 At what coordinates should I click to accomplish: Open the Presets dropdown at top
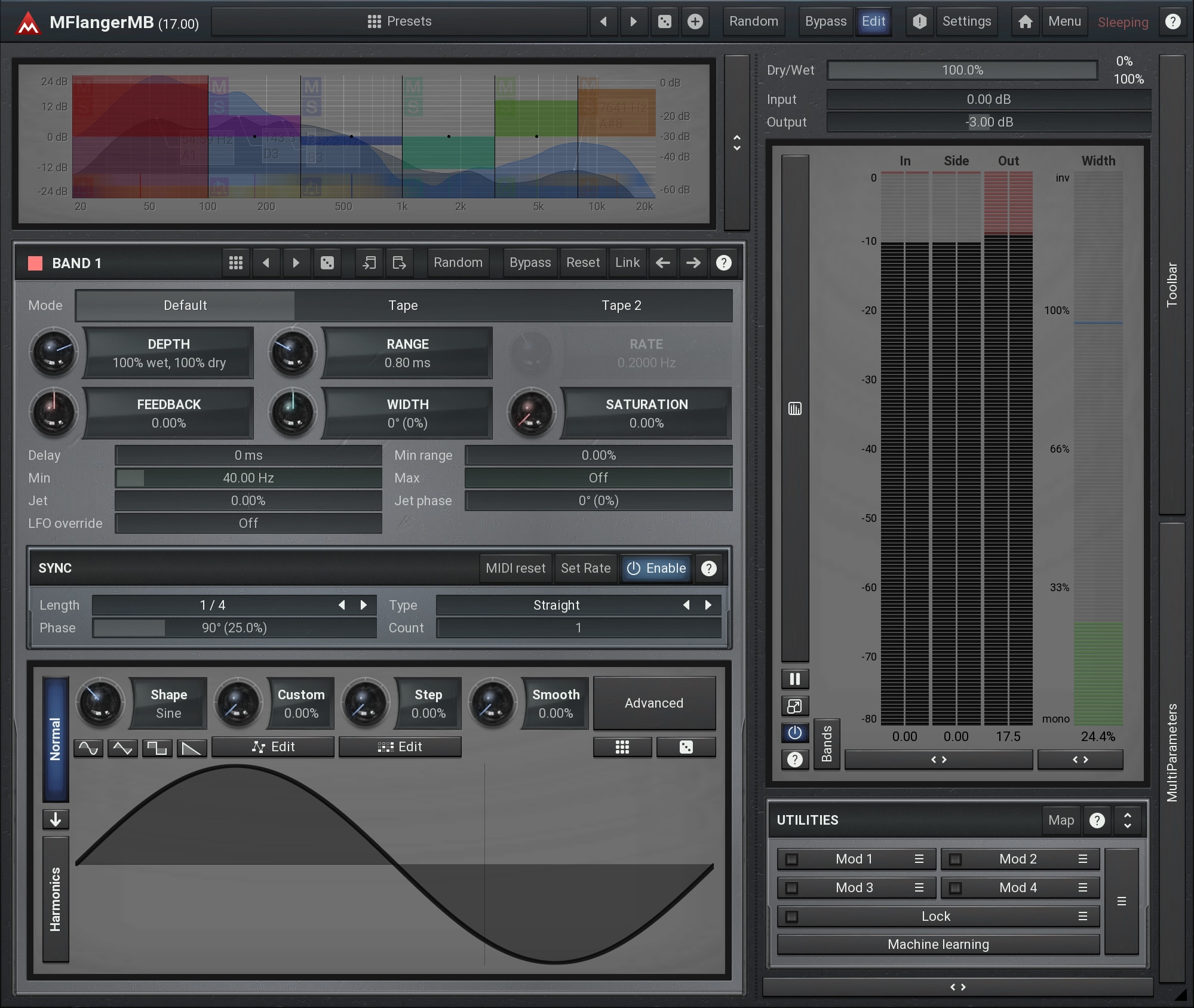tap(399, 21)
